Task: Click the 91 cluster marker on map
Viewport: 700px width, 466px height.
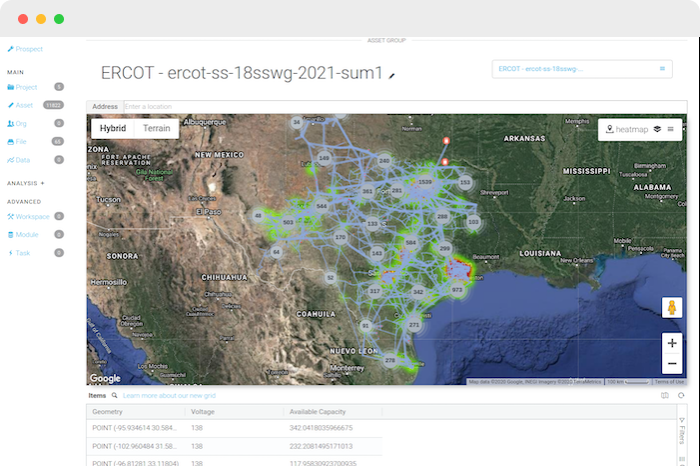Action: tap(366, 326)
